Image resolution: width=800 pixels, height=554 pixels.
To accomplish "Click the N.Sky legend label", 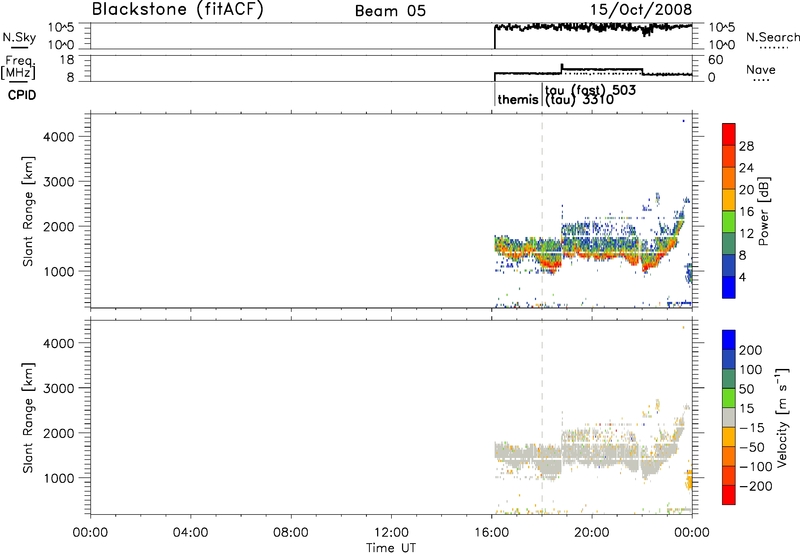I will (19, 37).
